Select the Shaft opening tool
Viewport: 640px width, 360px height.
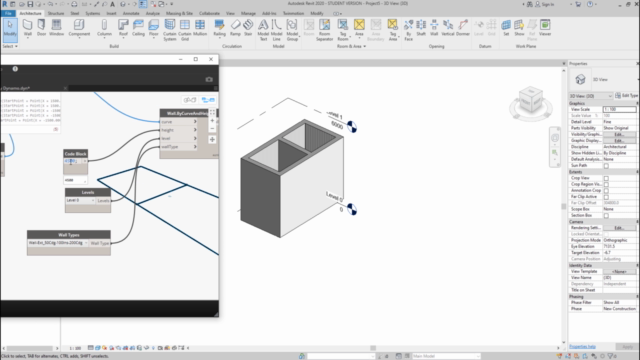click(421, 28)
